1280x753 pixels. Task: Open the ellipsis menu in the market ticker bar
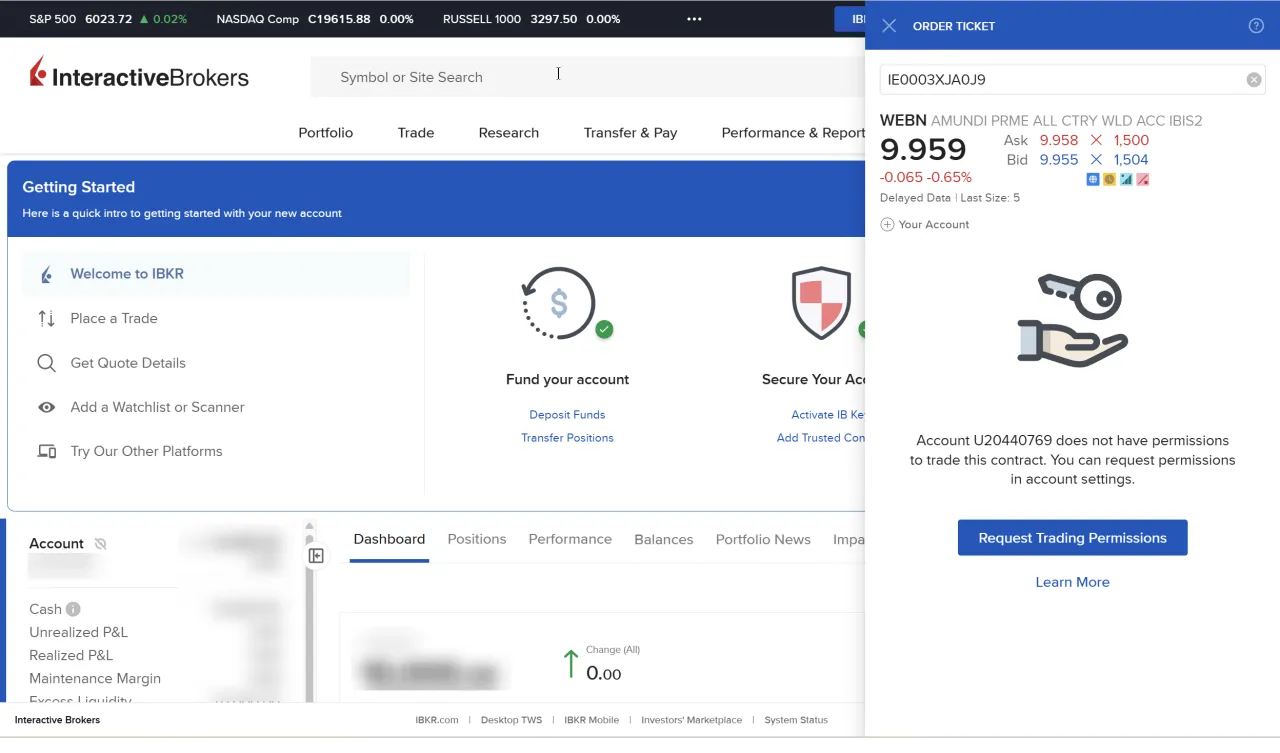click(694, 18)
